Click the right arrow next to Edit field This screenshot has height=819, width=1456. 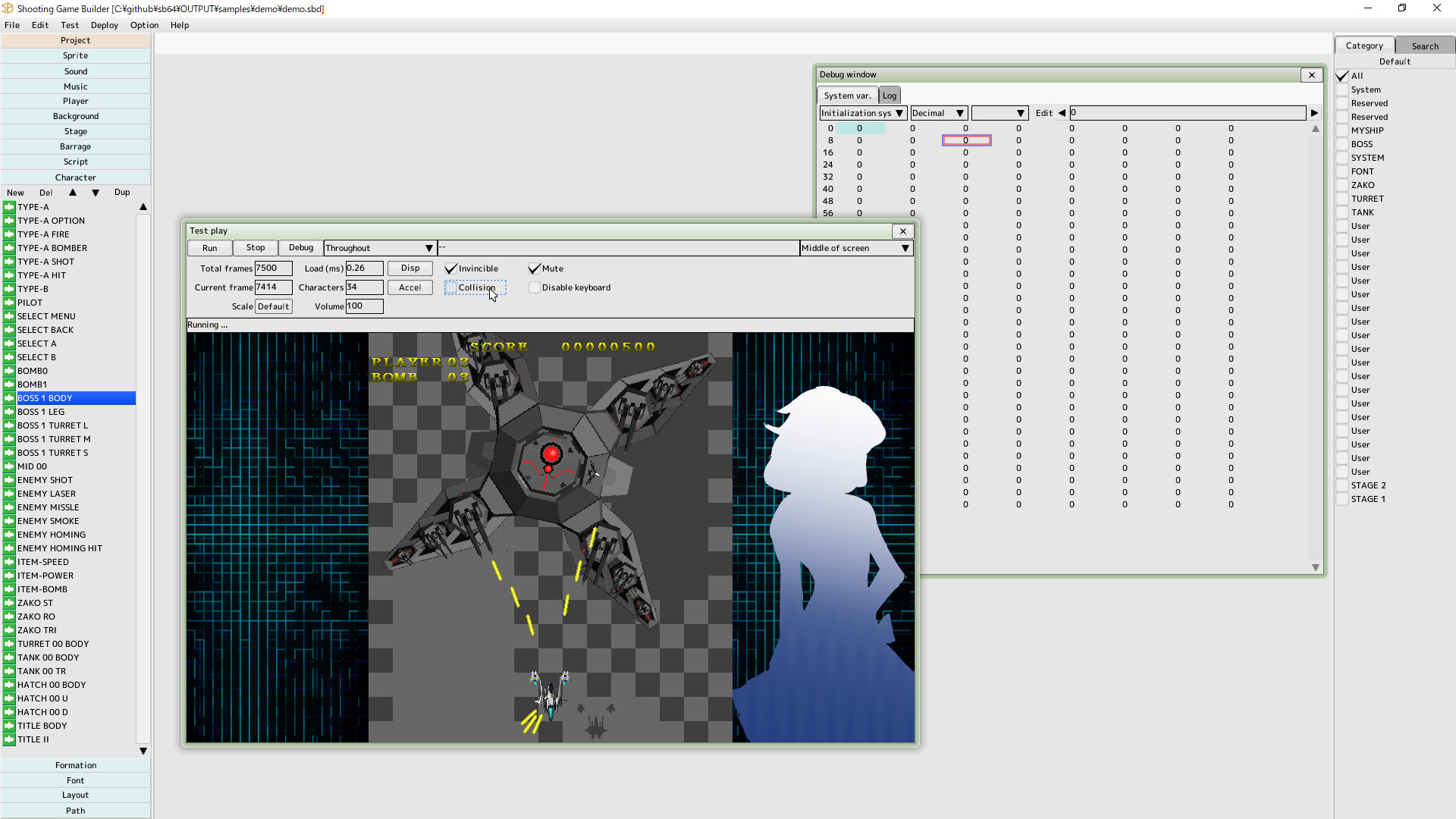(1314, 112)
